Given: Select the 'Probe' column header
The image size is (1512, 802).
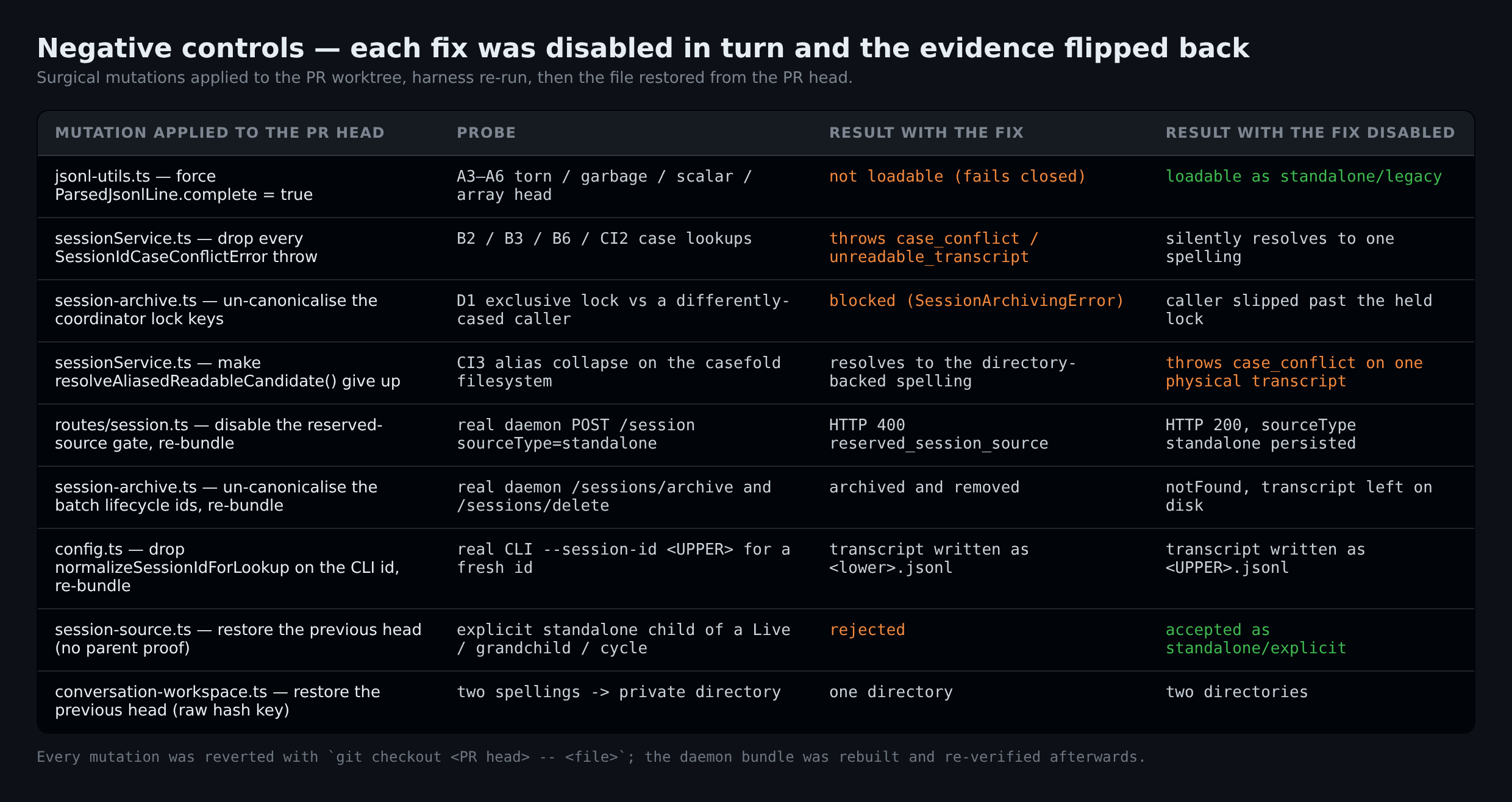Looking at the screenshot, I should tap(486, 133).
